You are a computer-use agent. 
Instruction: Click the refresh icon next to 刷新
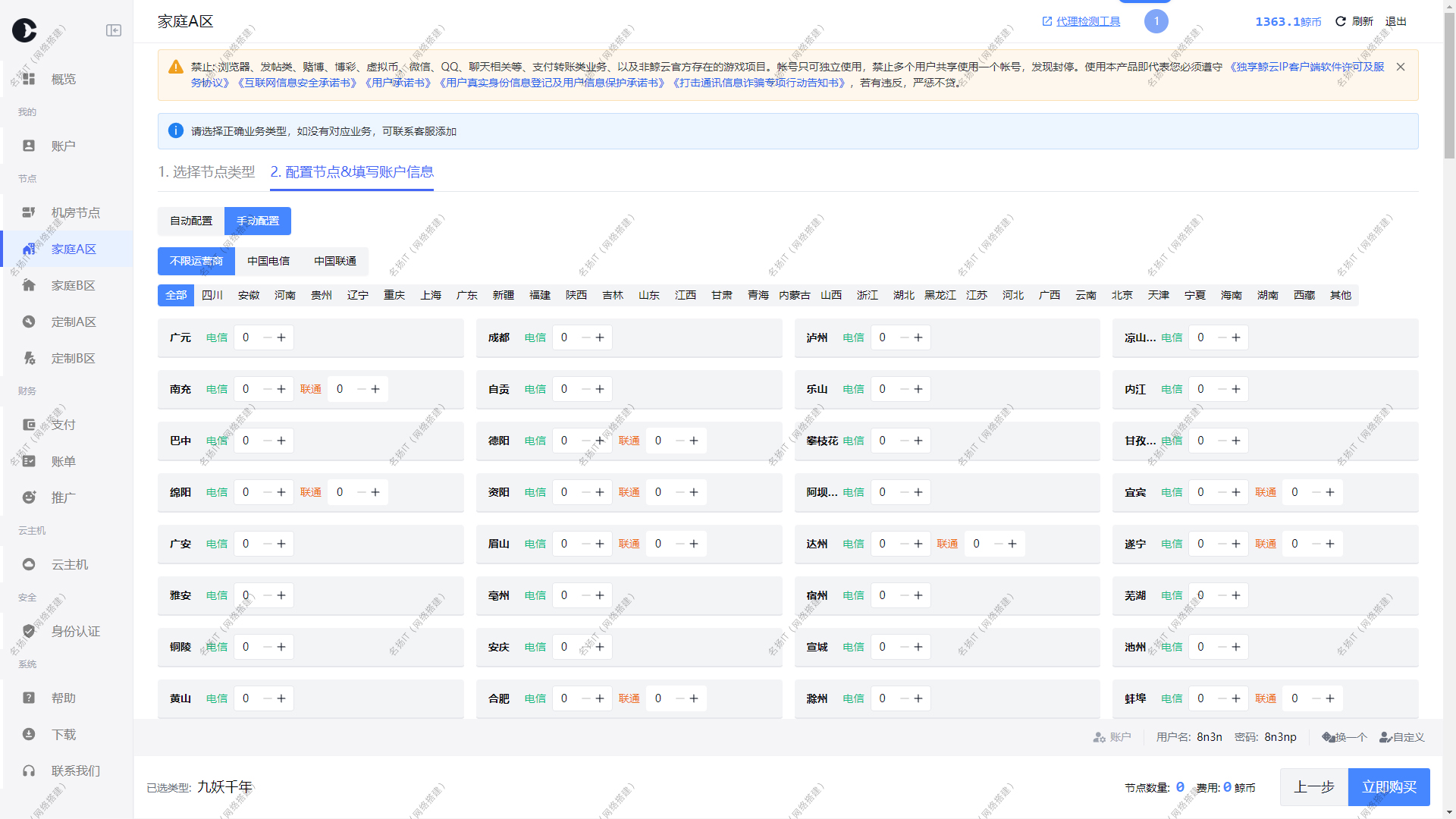pyautogui.click(x=1340, y=21)
